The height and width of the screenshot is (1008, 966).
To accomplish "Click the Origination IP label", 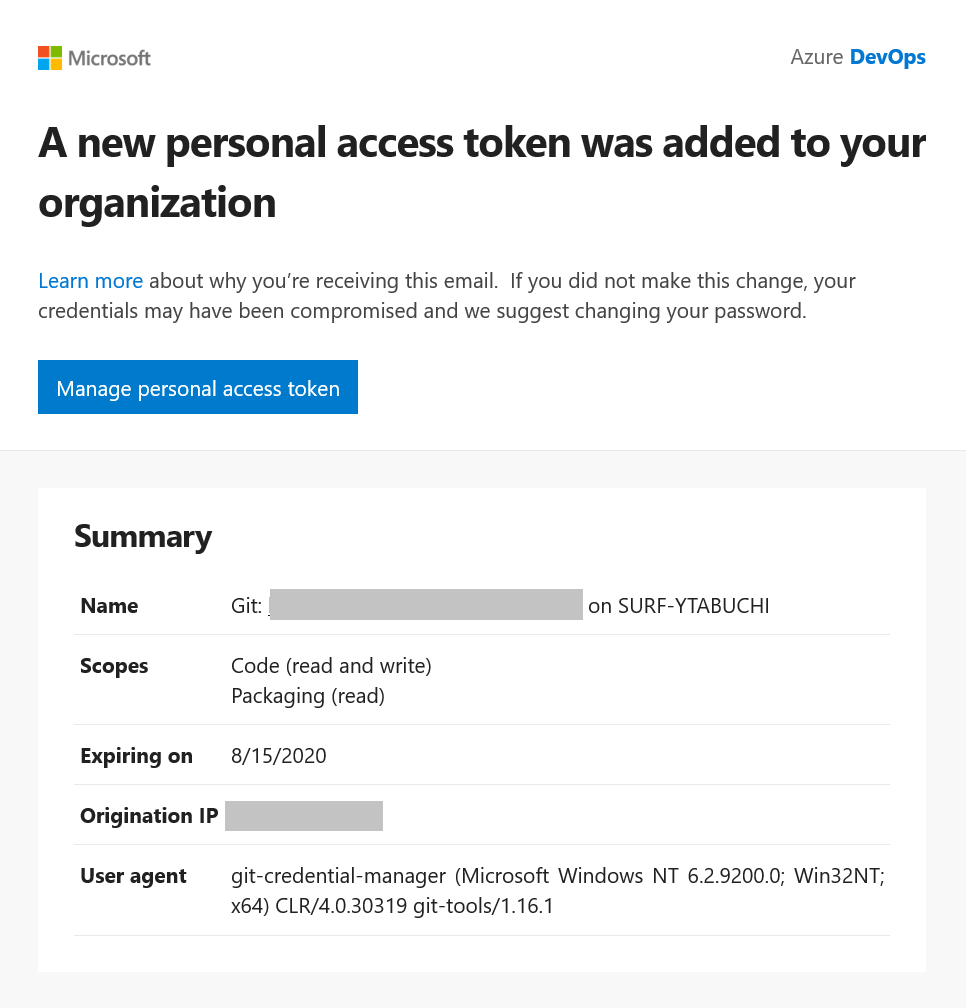I will [149, 816].
